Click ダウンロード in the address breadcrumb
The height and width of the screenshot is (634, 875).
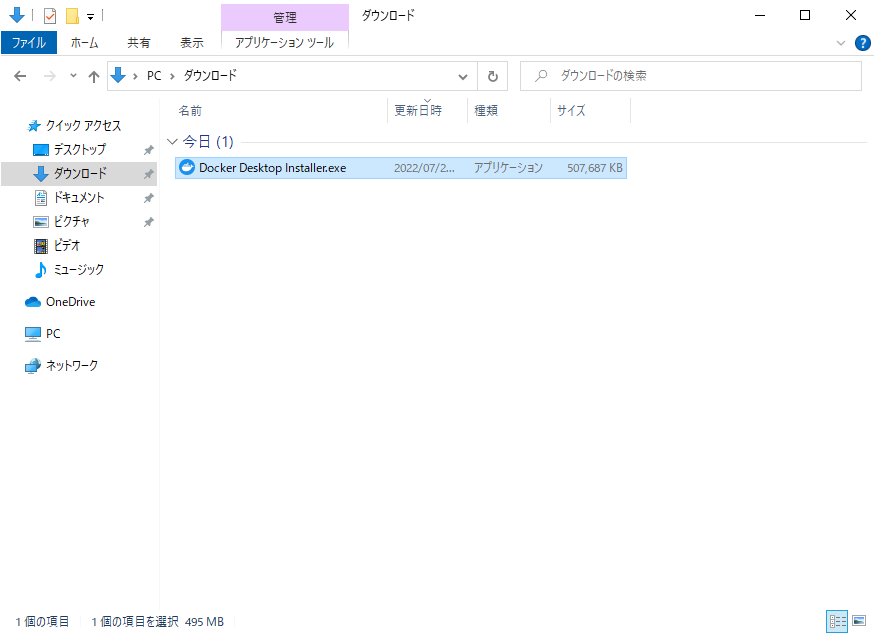pos(210,75)
